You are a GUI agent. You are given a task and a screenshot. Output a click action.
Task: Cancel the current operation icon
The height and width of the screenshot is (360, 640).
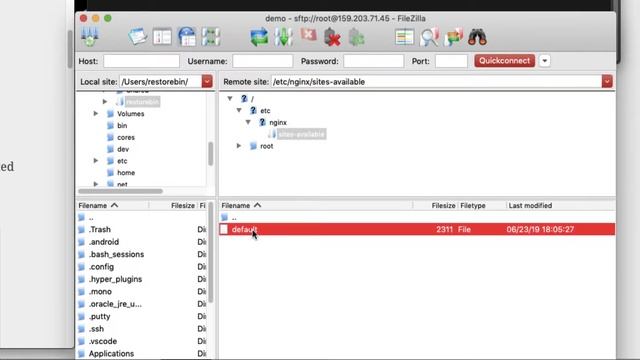(308, 36)
